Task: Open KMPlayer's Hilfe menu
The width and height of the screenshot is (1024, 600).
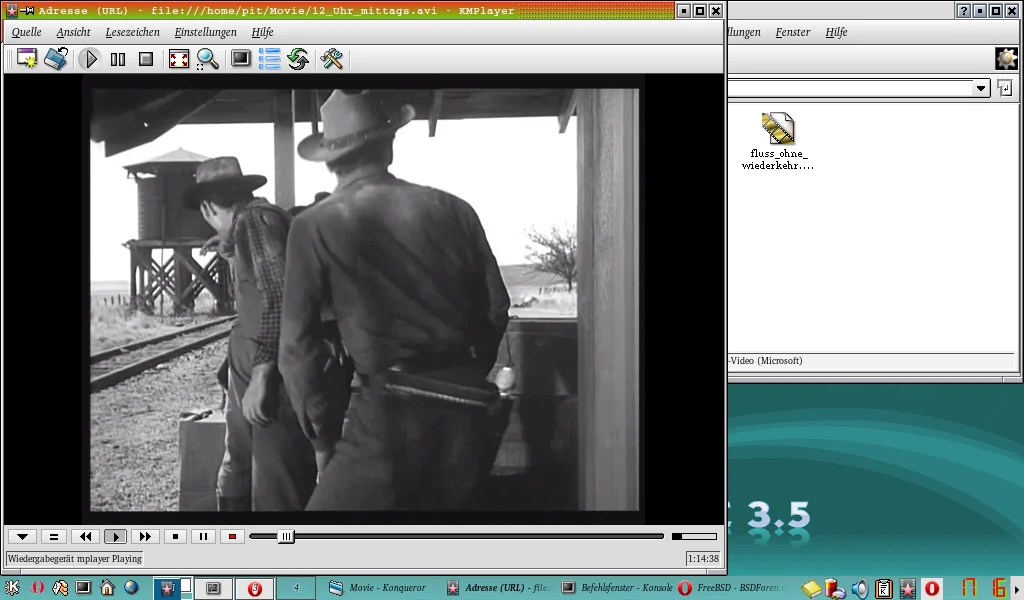Action: [x=263, y=32]
